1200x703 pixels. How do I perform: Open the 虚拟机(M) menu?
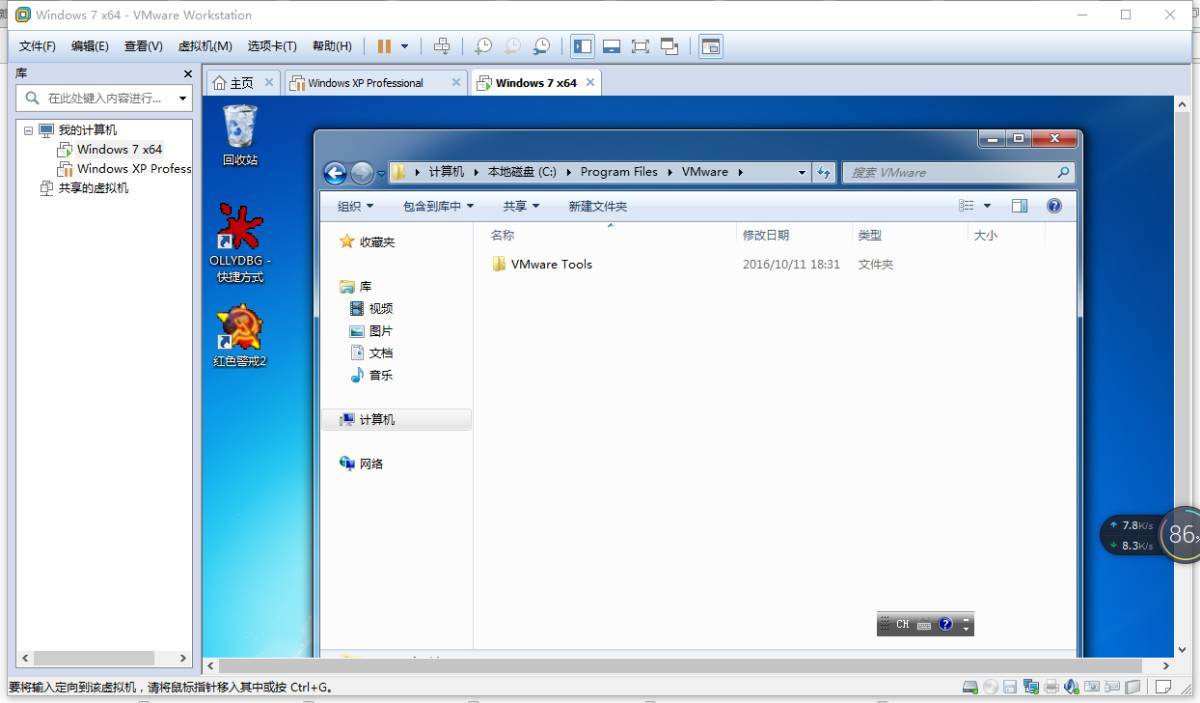[x=205, y=46]
